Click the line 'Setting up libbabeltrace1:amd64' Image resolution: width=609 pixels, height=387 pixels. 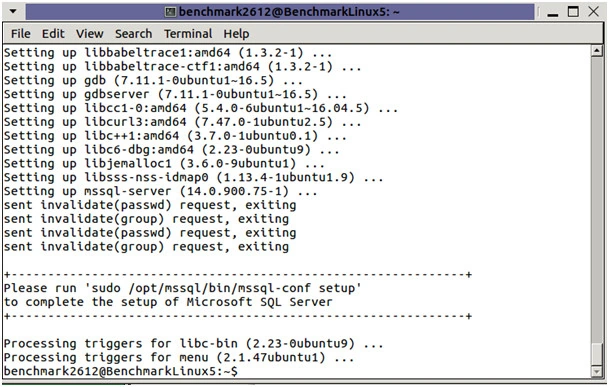click(168, 52)
